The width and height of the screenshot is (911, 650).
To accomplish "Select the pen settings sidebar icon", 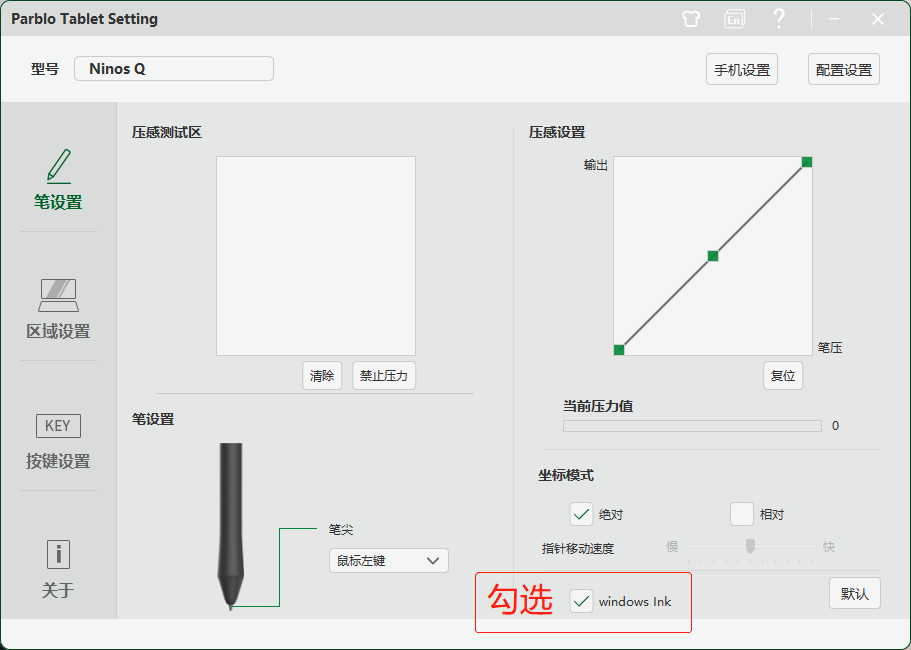I will click(x=58, y=166).
